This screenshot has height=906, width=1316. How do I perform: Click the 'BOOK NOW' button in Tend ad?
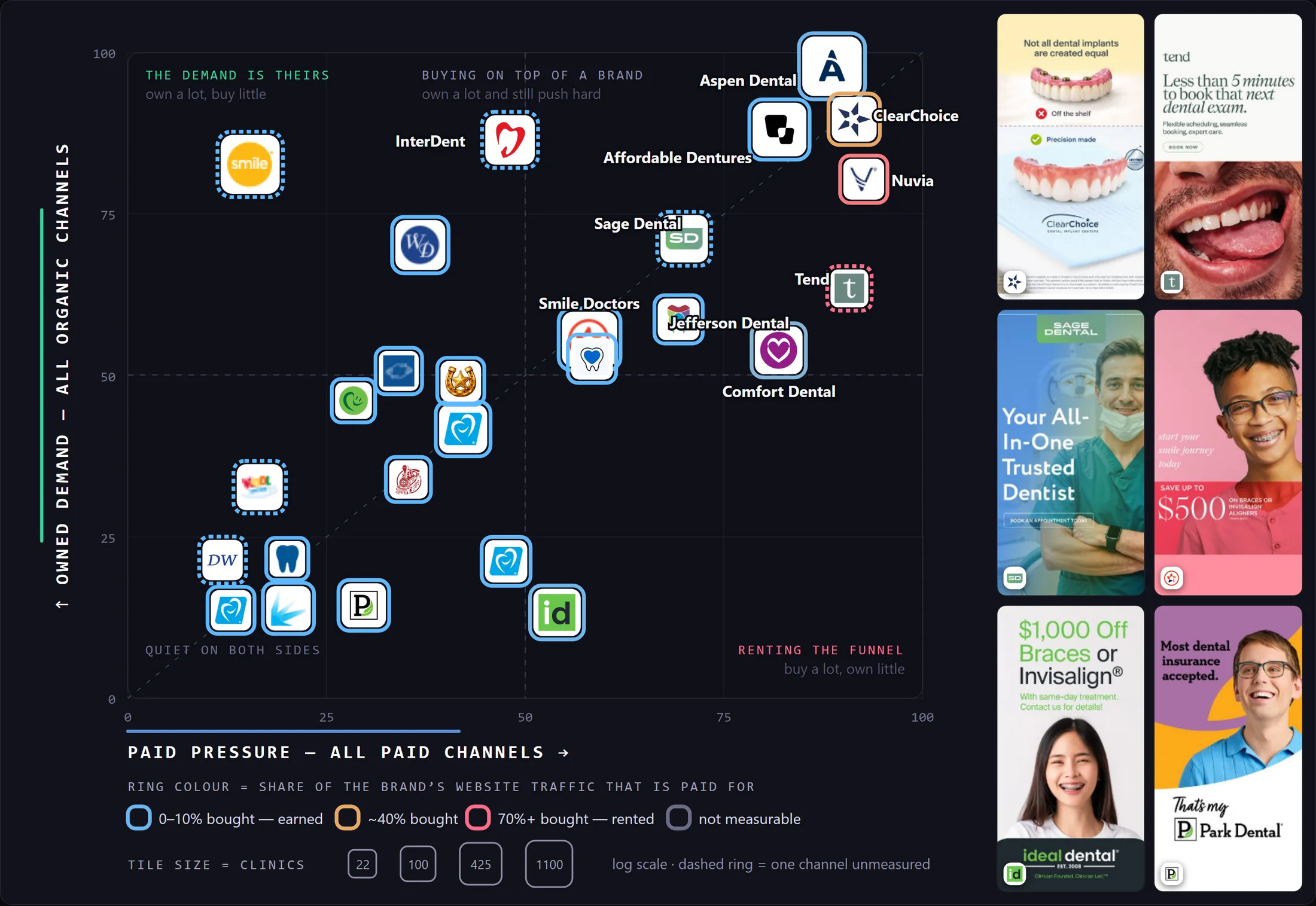1183,147
